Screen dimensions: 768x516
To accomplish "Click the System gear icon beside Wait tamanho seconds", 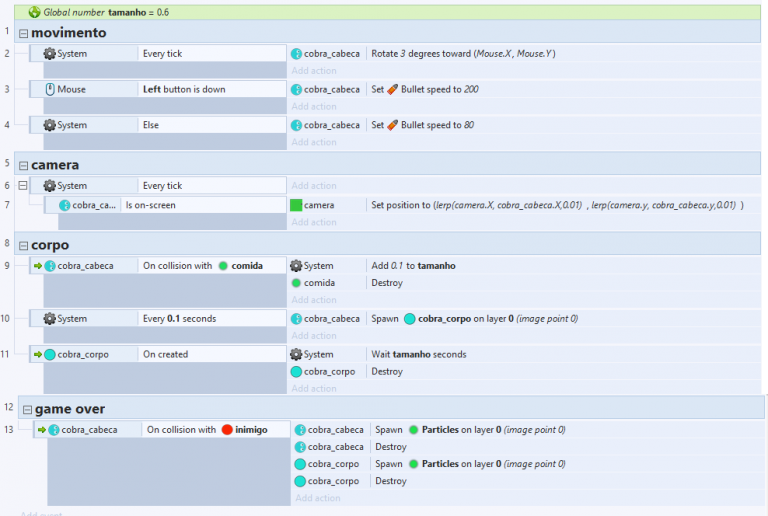I will pos(296,354).
